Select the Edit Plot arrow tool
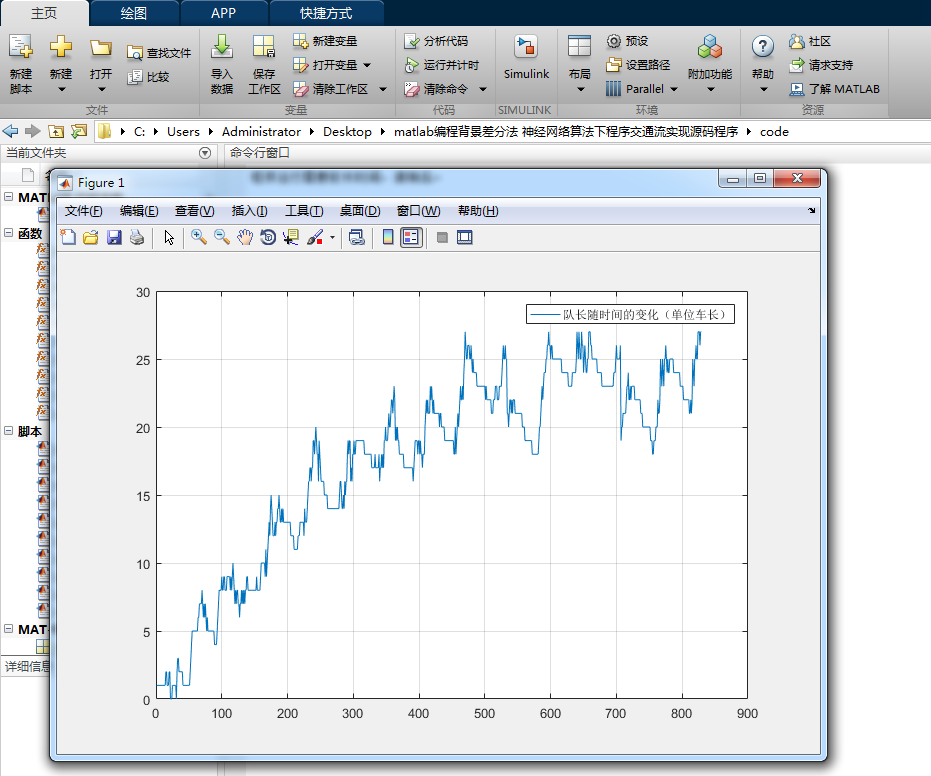The width and height of the screenshot is (931, 776). click(x=169, y=237)
